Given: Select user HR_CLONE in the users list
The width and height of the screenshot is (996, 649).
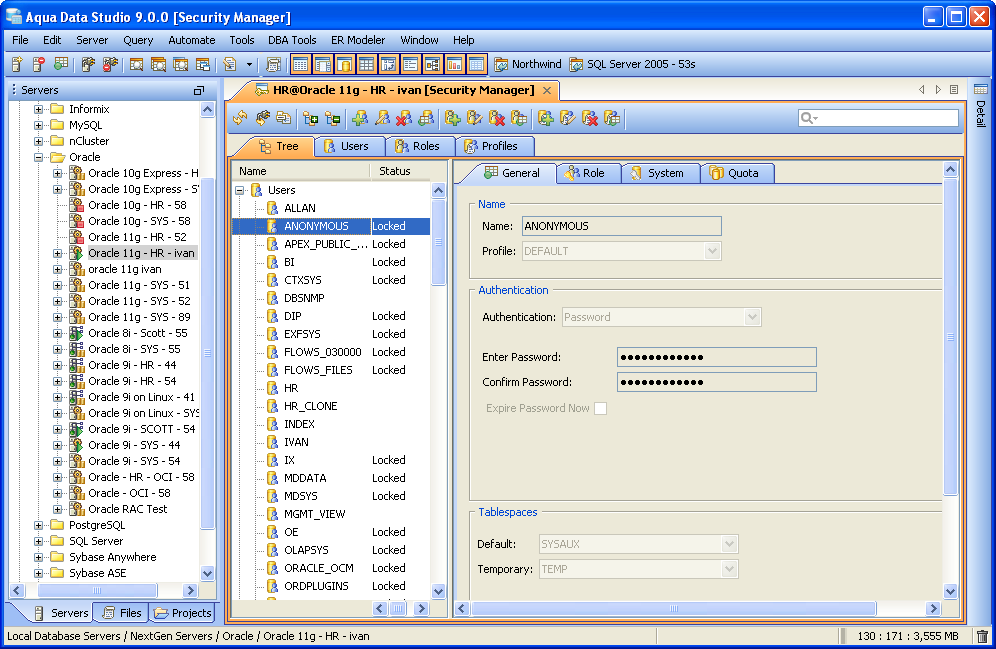Looking at the screenshot, I should tap(310, 406).
